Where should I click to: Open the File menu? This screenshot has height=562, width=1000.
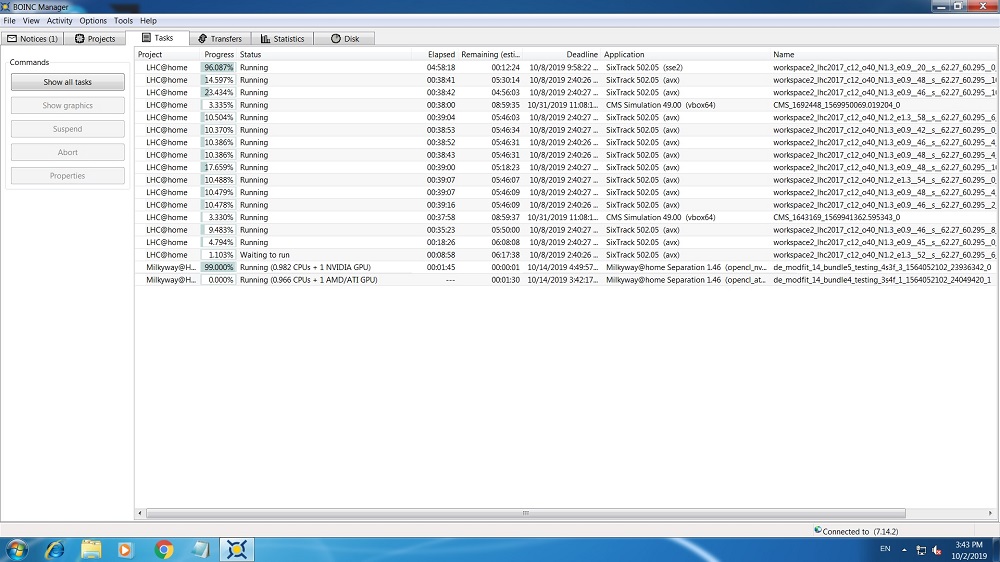(10, 21)
